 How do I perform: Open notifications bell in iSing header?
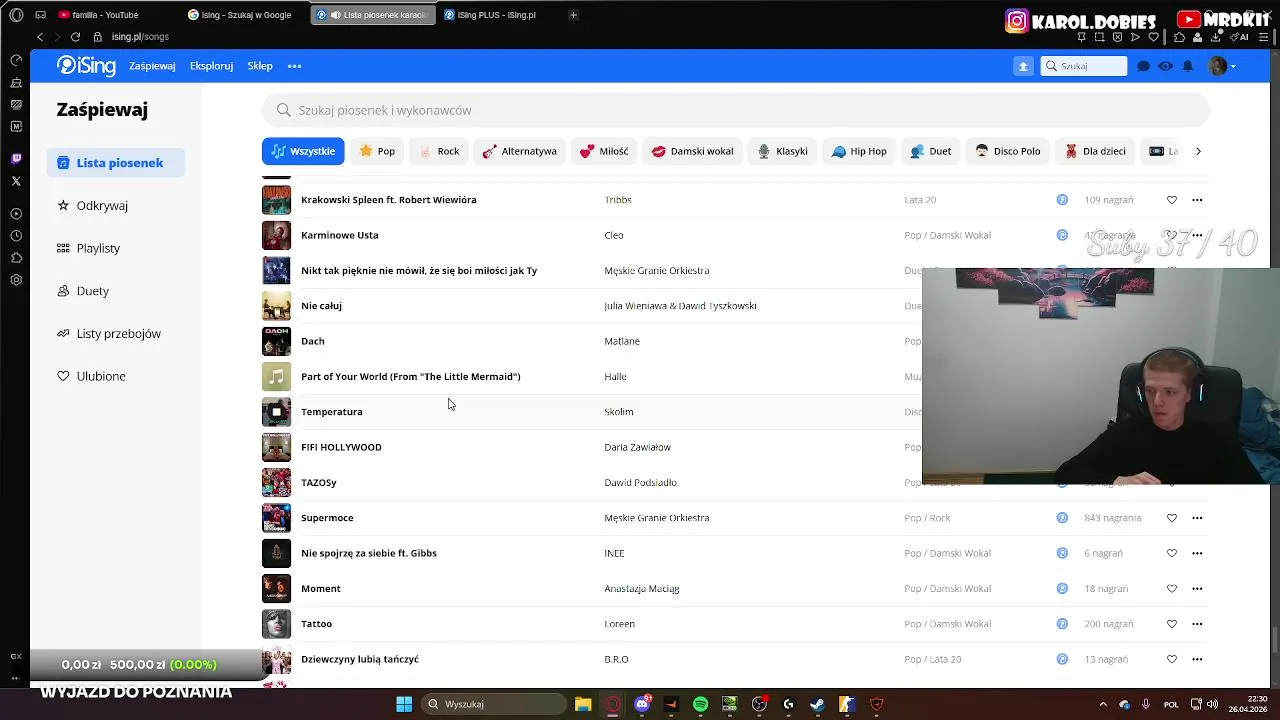click(1188, 66)
